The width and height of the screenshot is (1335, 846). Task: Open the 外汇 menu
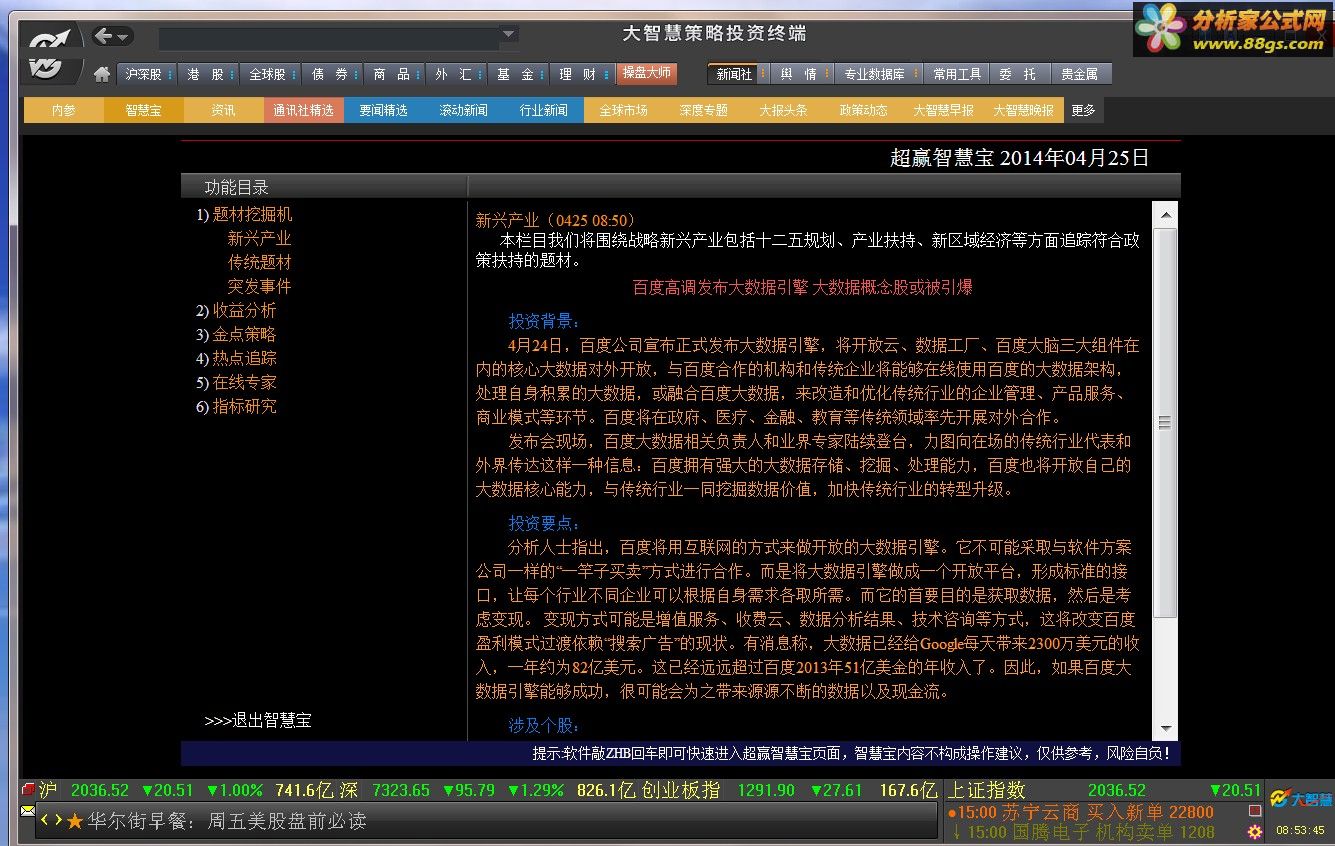pyautogui.click(x=456, y=74)
